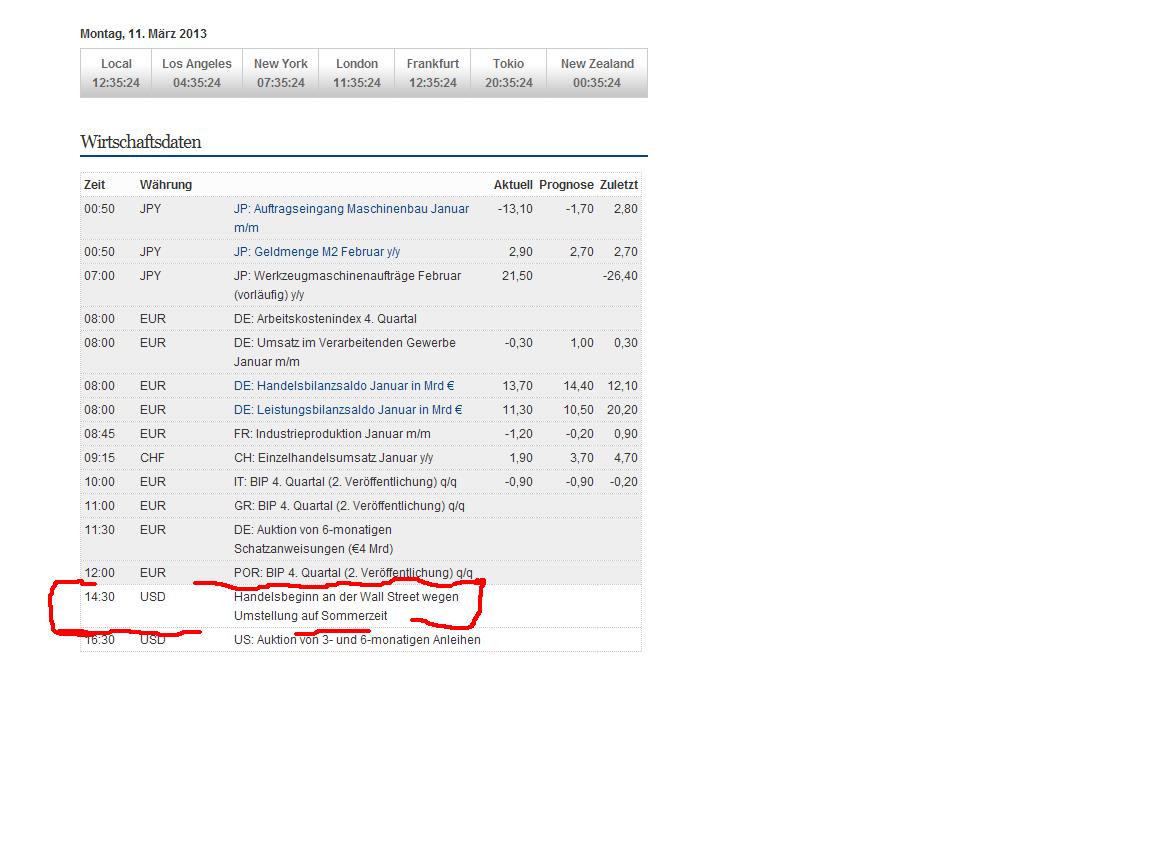Click the Zuletzt column header
The image size is (1152, 864).
[619, 185]
